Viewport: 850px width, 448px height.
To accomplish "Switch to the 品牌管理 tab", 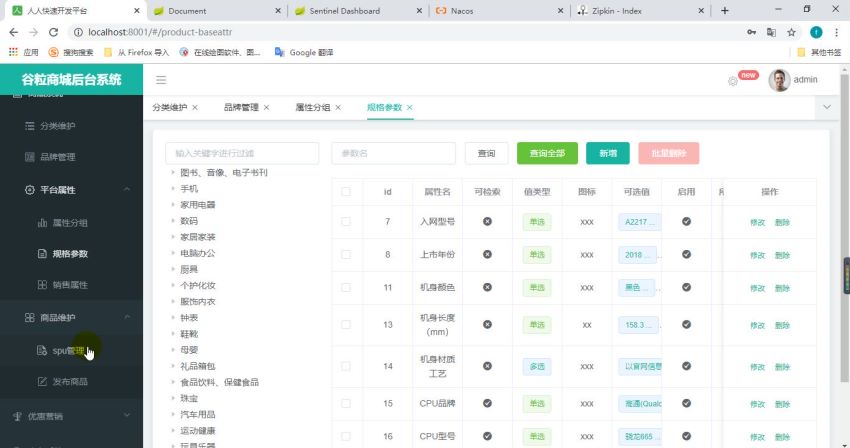I will [241, 107].
